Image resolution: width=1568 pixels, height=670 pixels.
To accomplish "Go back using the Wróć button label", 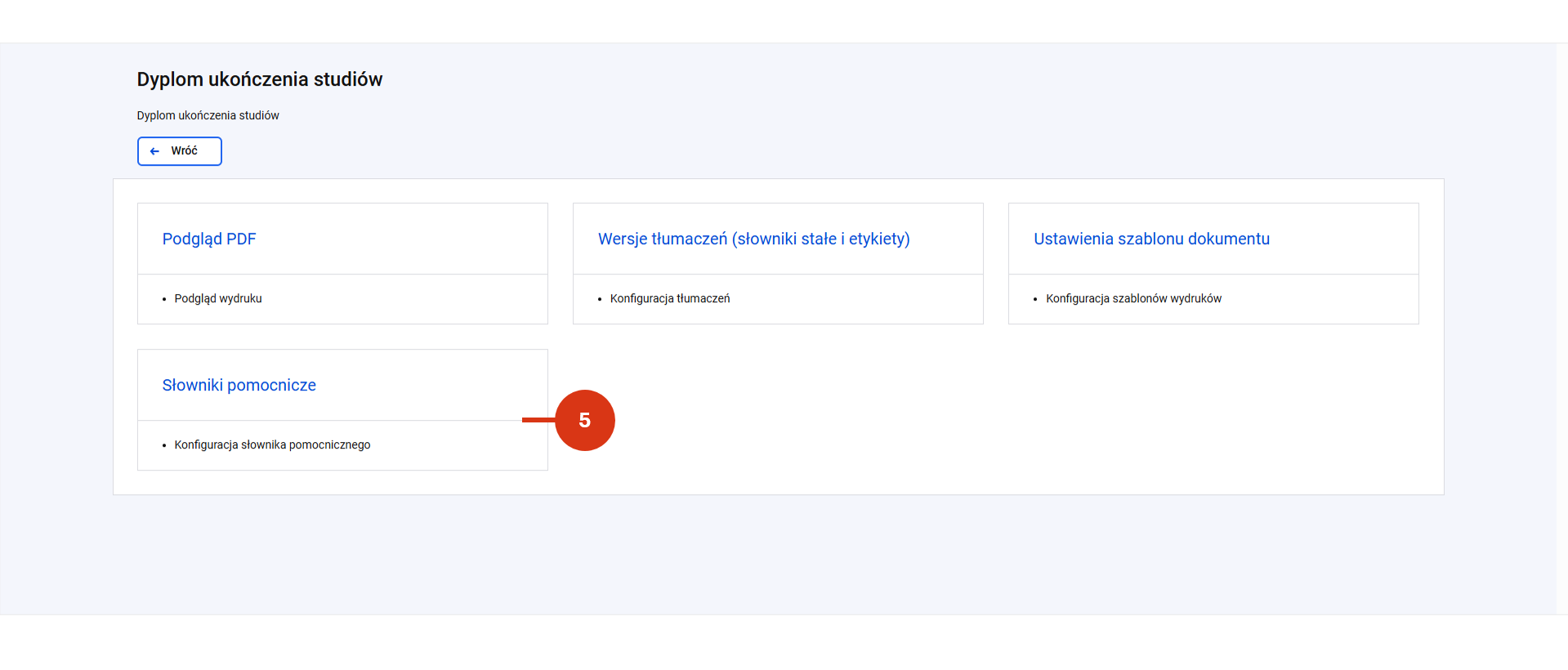I will [184, 151].
